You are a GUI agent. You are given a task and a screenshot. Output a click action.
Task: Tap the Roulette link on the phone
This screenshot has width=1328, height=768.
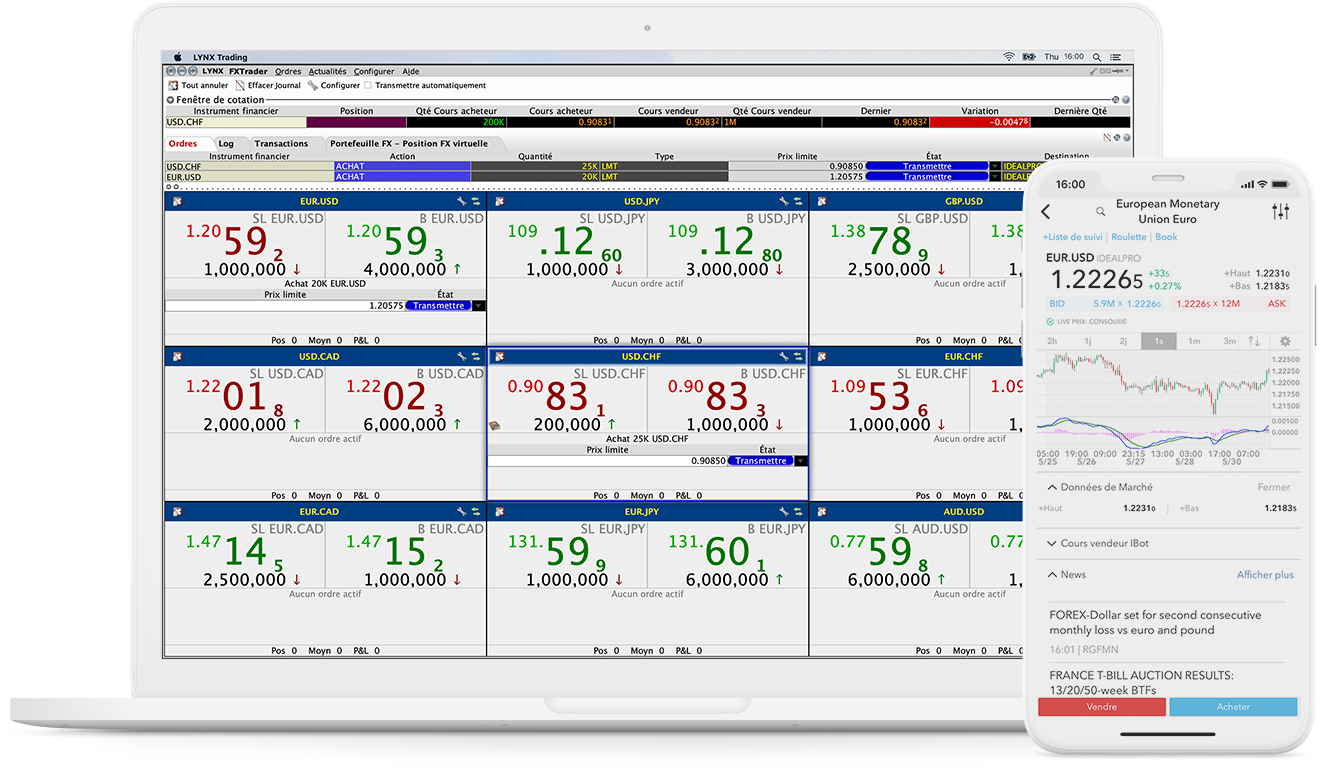1129,237
